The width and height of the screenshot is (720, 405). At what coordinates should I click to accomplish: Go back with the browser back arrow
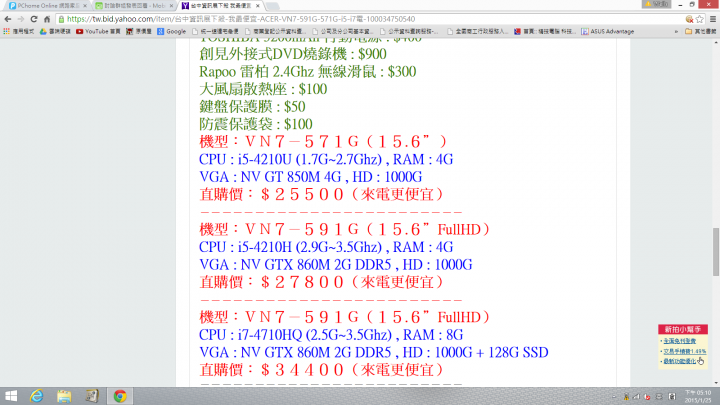point(7,19)
